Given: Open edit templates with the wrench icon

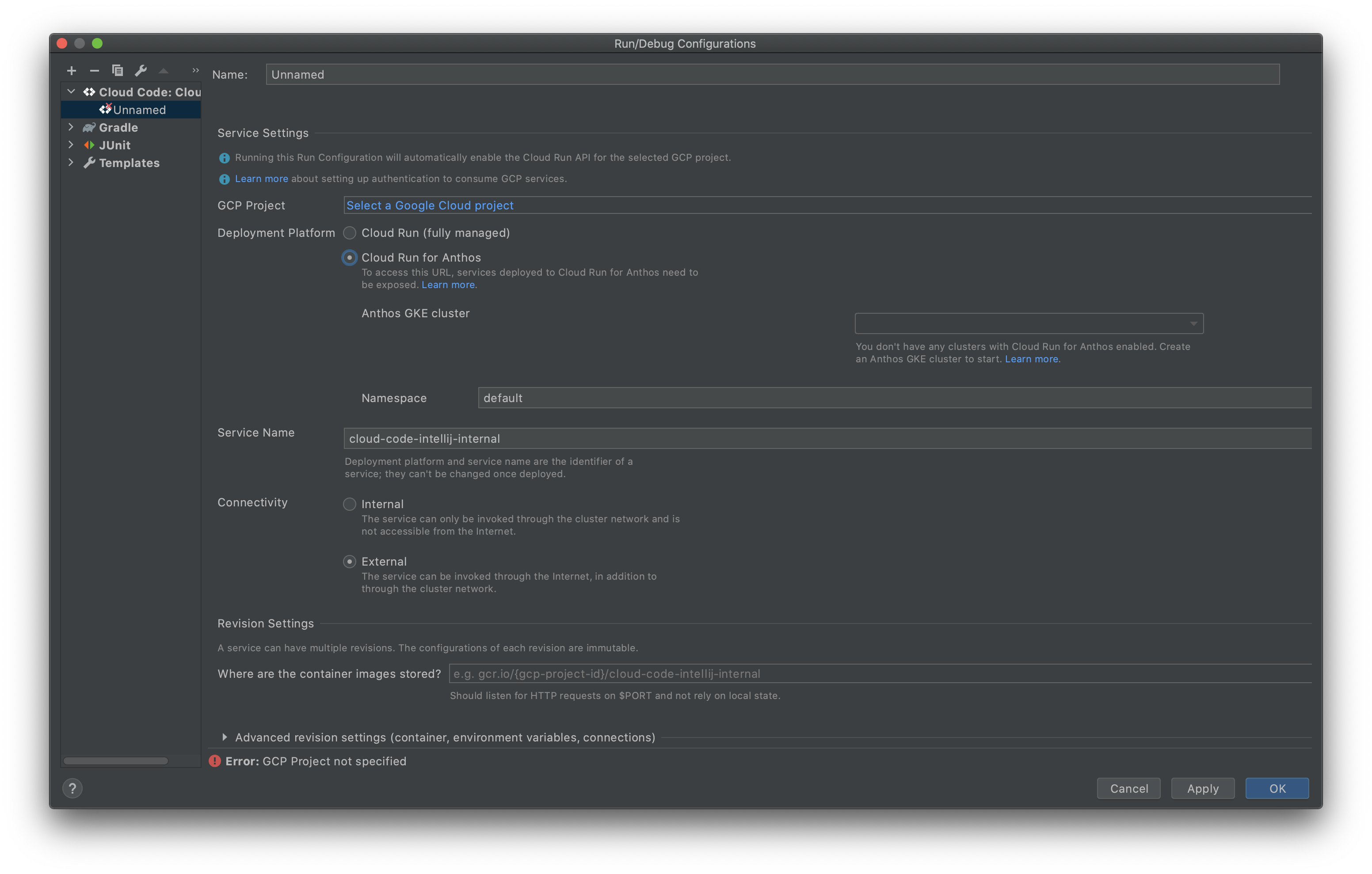Looking at the screenshot, I should pos(140,70).
